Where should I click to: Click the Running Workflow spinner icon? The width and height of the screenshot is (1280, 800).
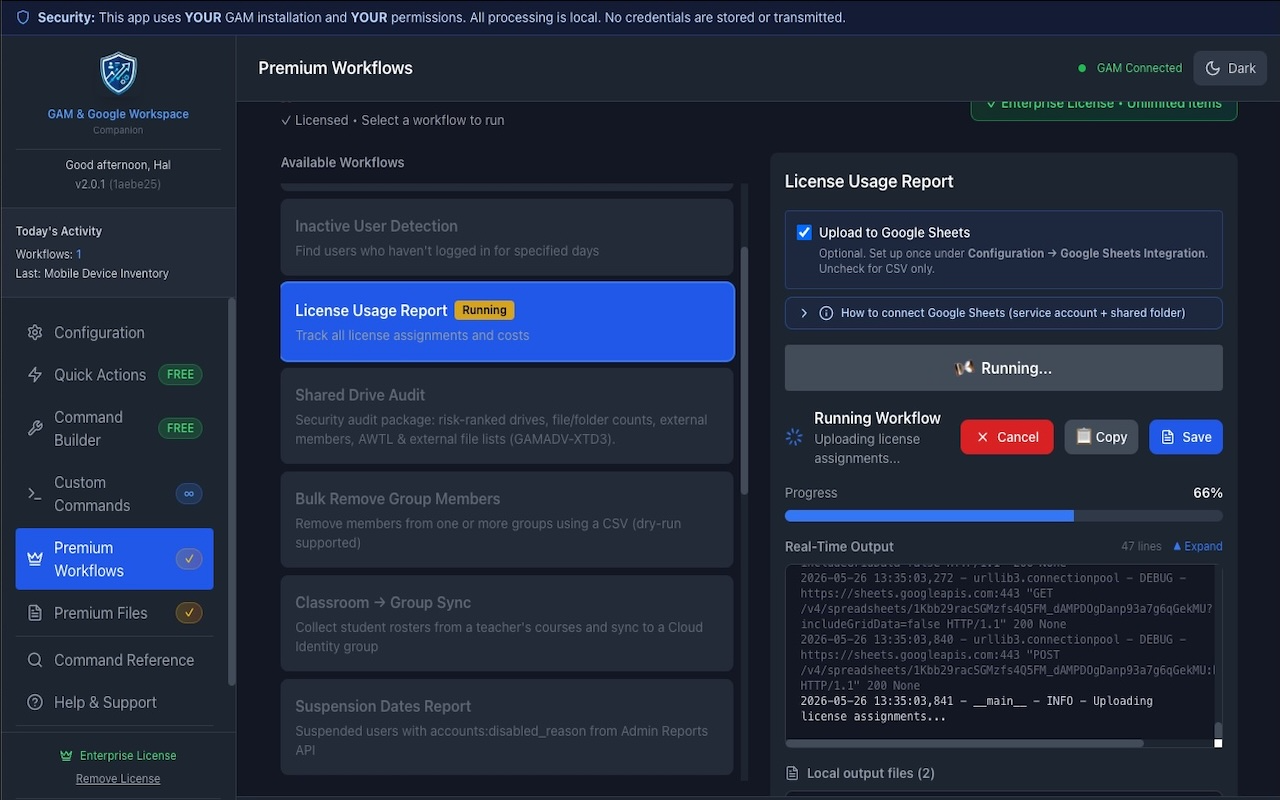[794, 437]
